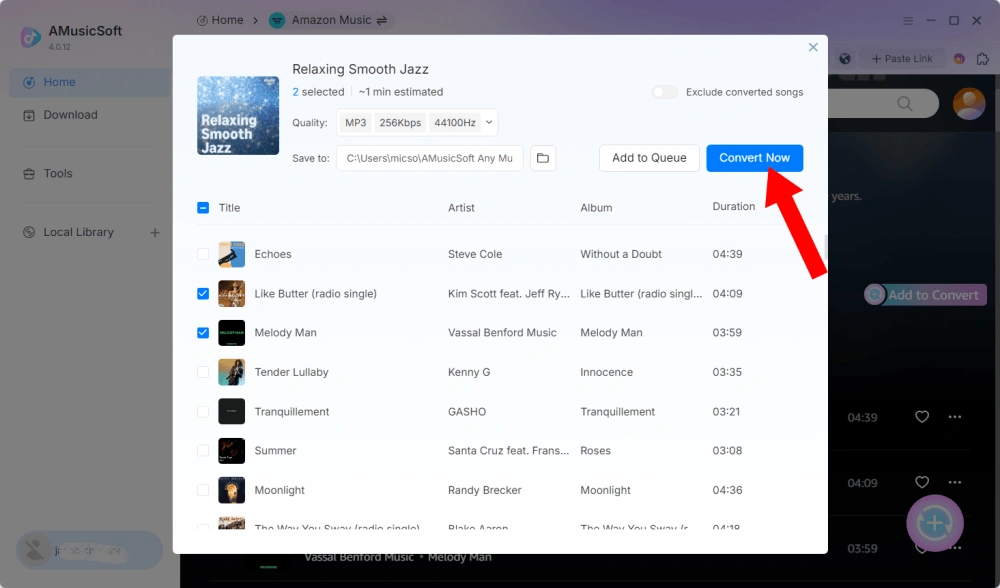Image resolution: width=1000 pixels, height=588 pixels.
Task: Sort by the Duration column header
Action: (x=733, y=207)
